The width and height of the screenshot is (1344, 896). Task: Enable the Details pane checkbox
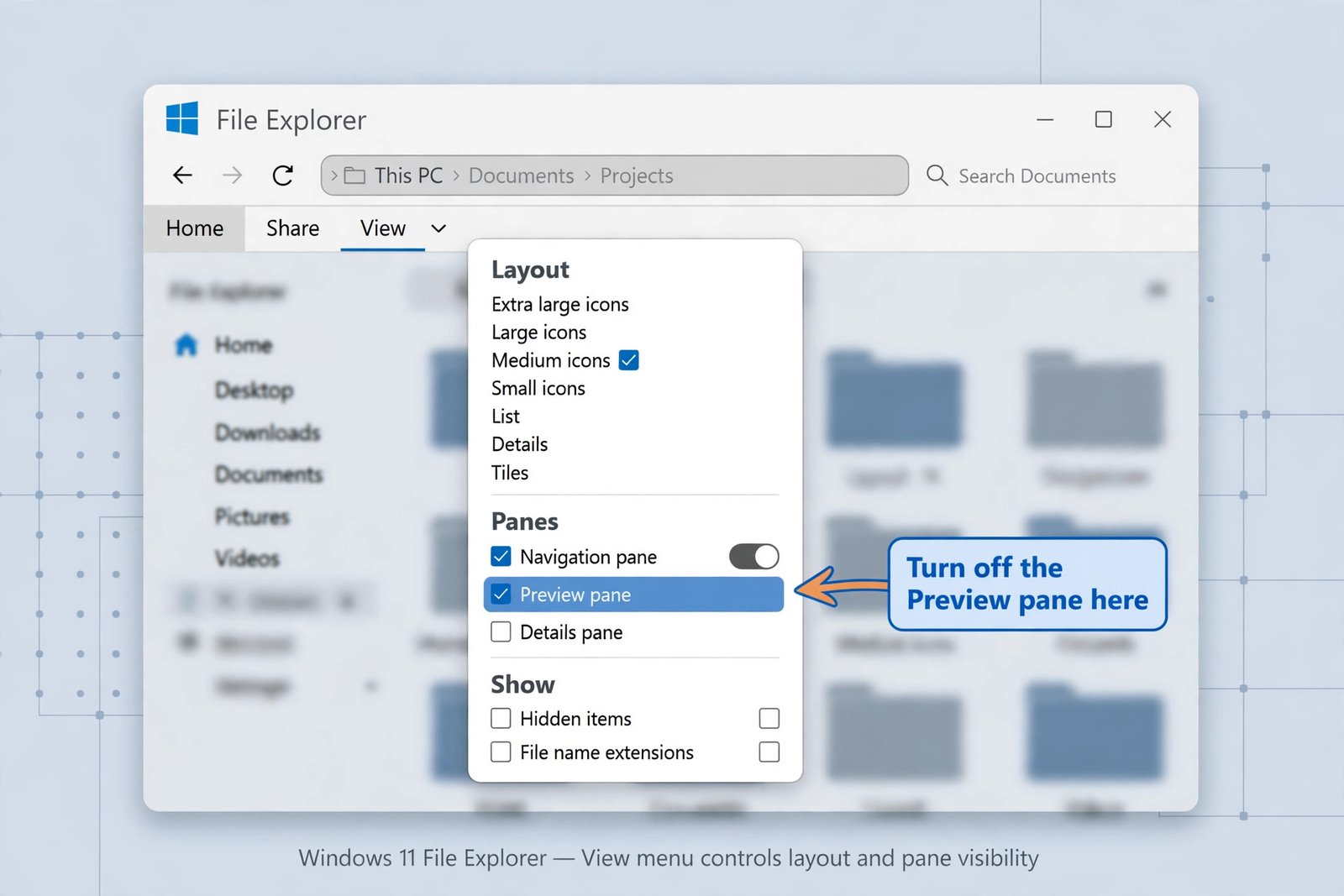pyautogui.click(x=501, y=631)
